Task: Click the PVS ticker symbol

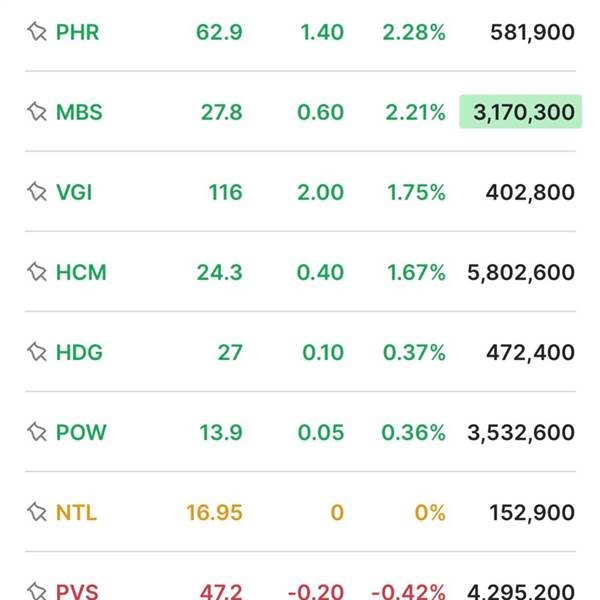Action: (77, 591)
